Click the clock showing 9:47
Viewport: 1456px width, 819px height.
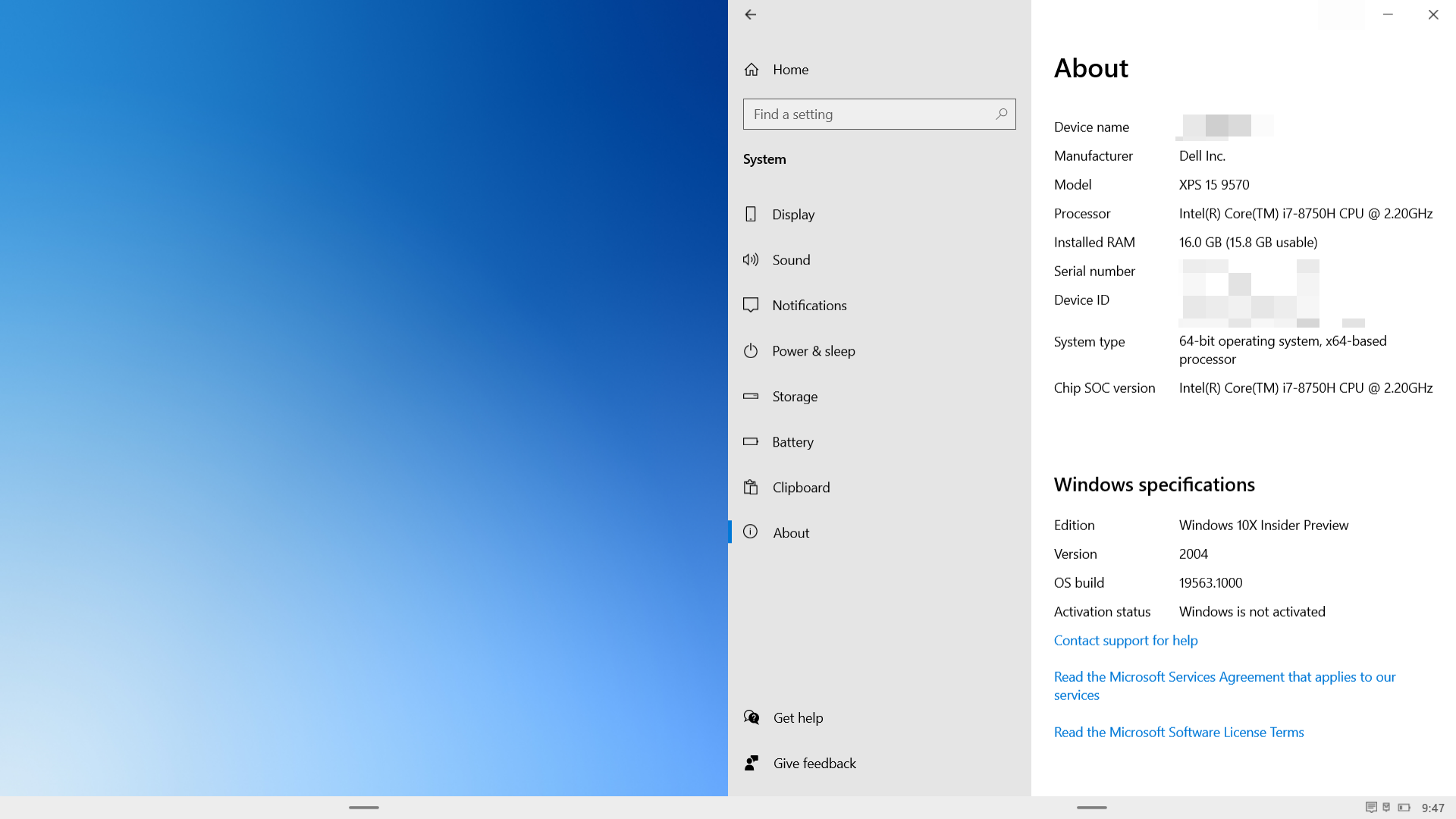1432,808
